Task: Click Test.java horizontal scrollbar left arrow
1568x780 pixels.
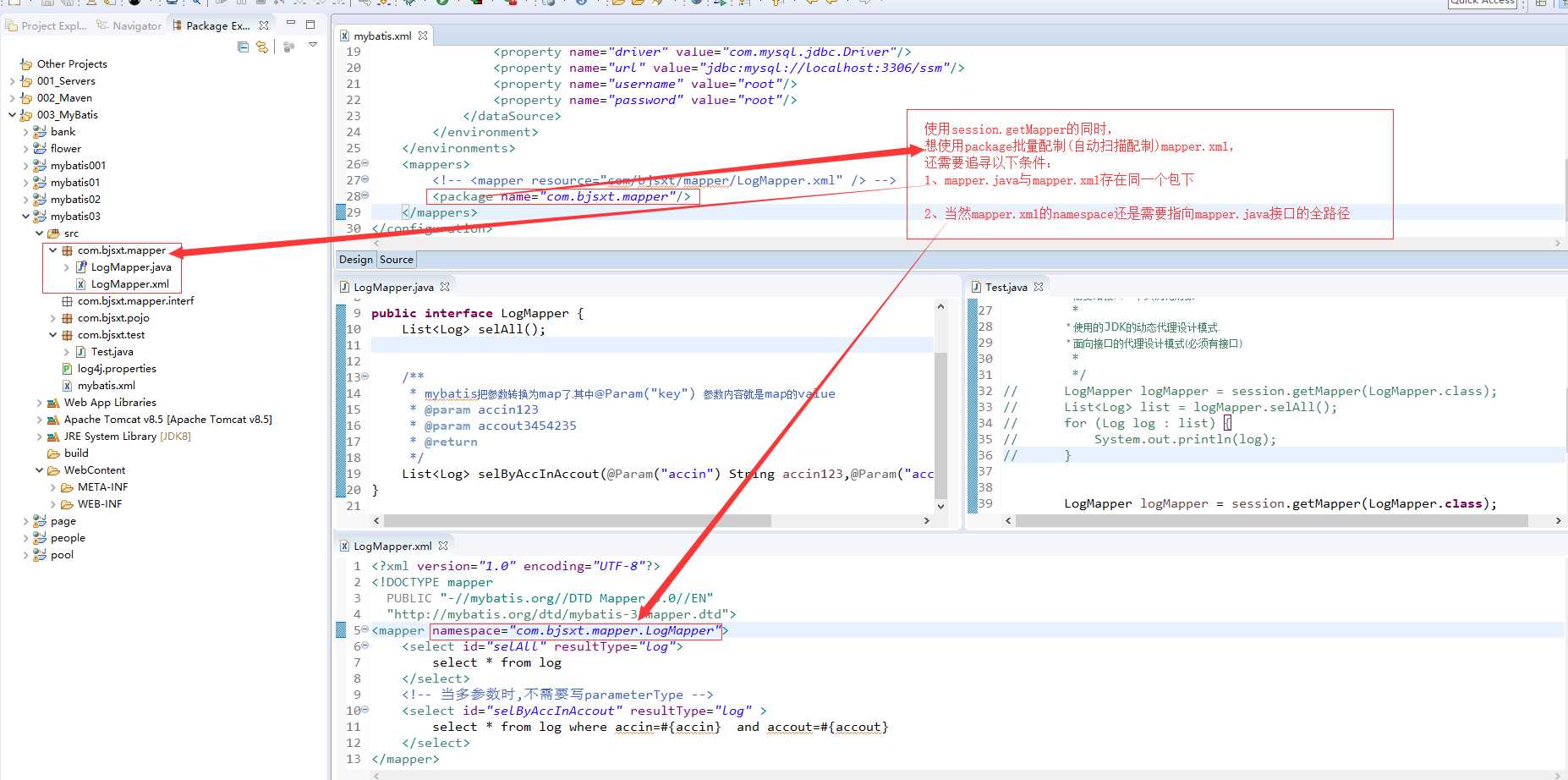Action: click(x=1008, y=520)
